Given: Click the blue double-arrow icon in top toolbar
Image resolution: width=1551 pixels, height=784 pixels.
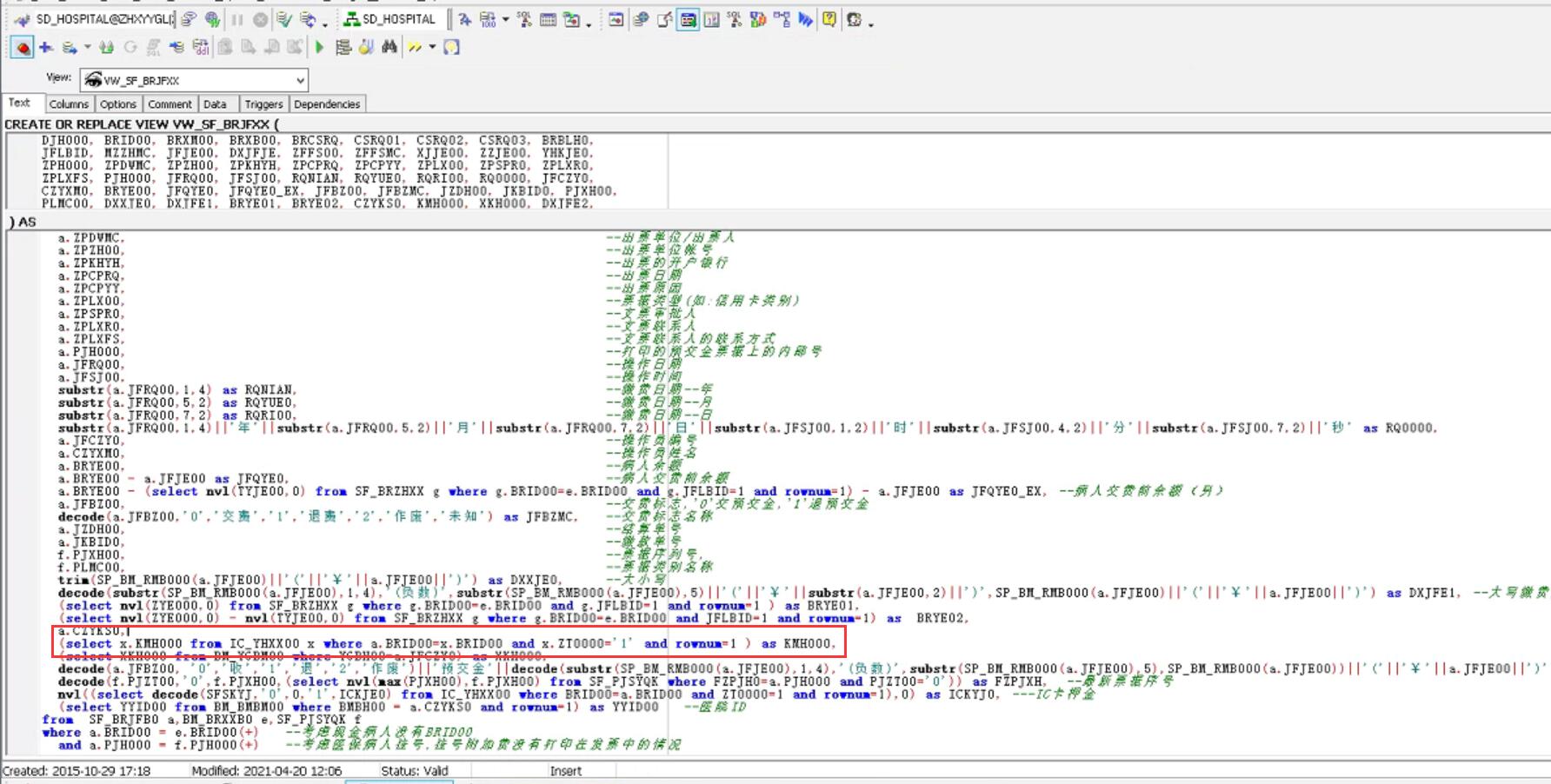Looking at the screenshot, I should tap(805, 19).
